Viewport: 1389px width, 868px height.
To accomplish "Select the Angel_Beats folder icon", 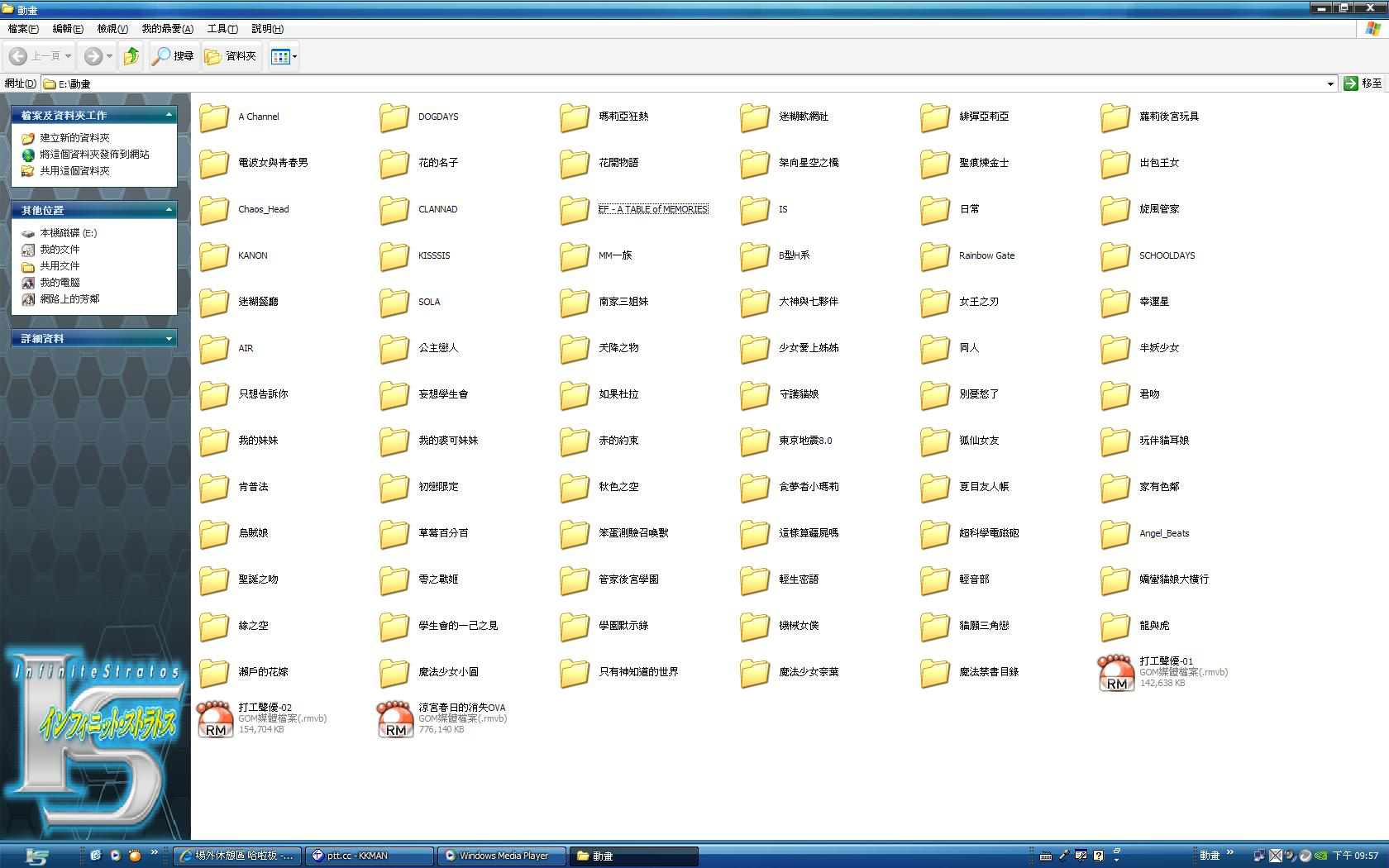I will coord(1115,534).
